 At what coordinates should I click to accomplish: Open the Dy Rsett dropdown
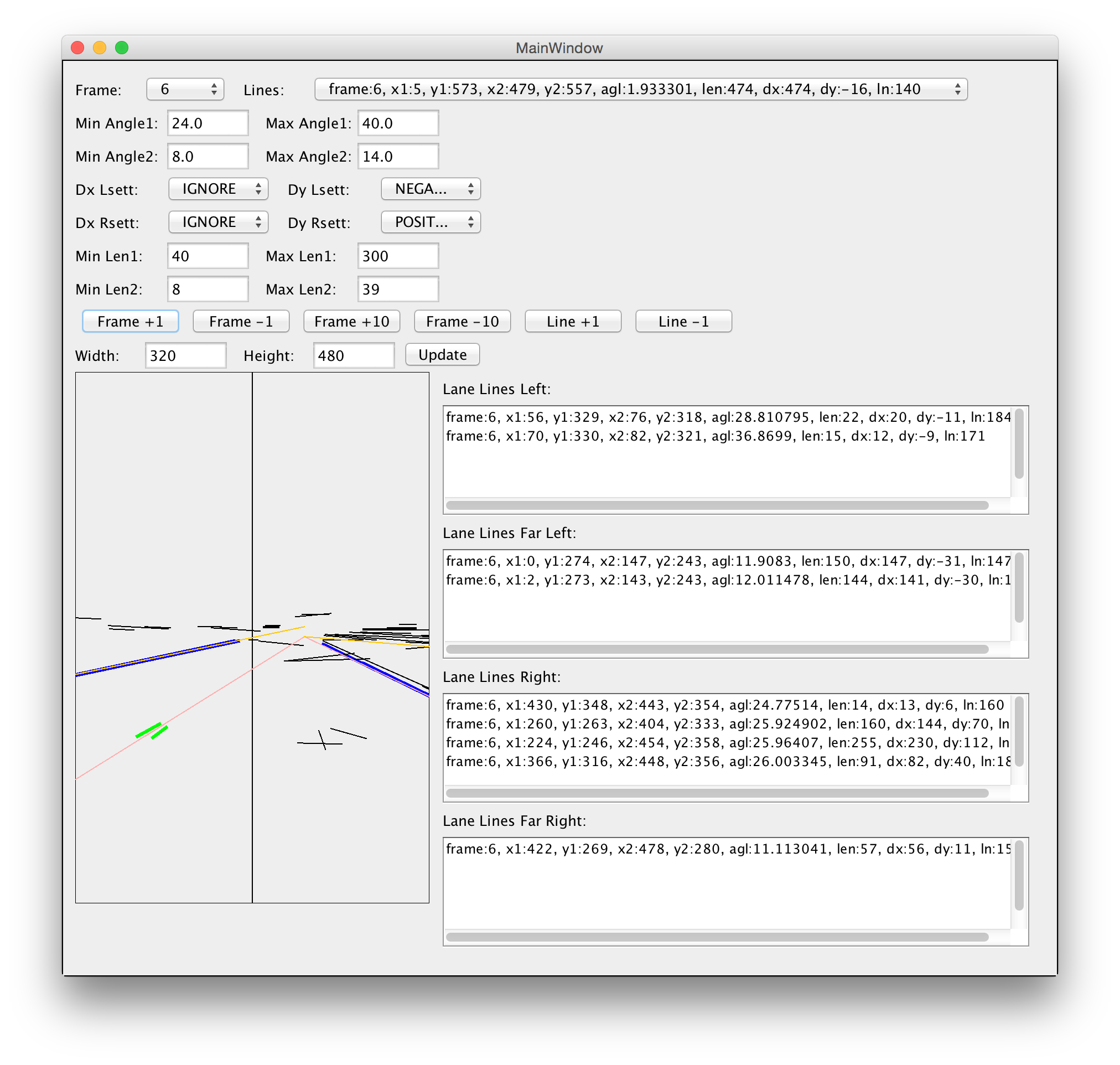click(x=431, y=222)
